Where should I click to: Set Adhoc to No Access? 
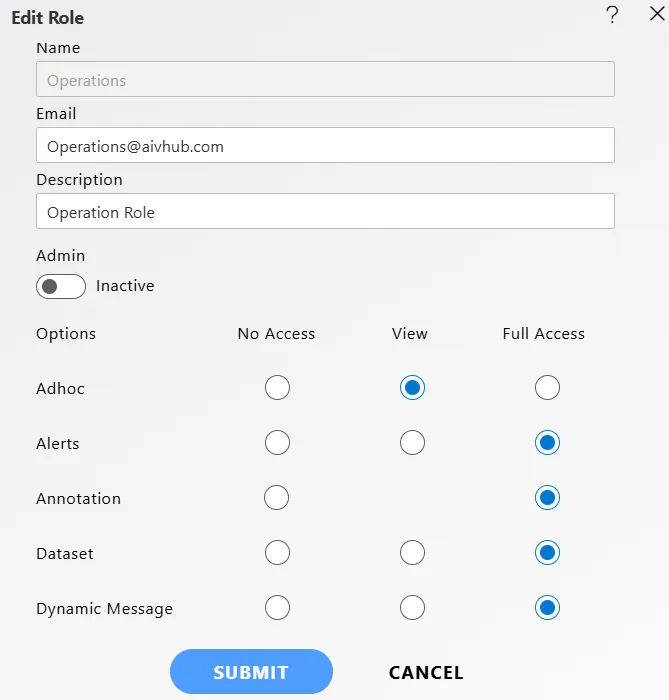[x=277, y=388]
